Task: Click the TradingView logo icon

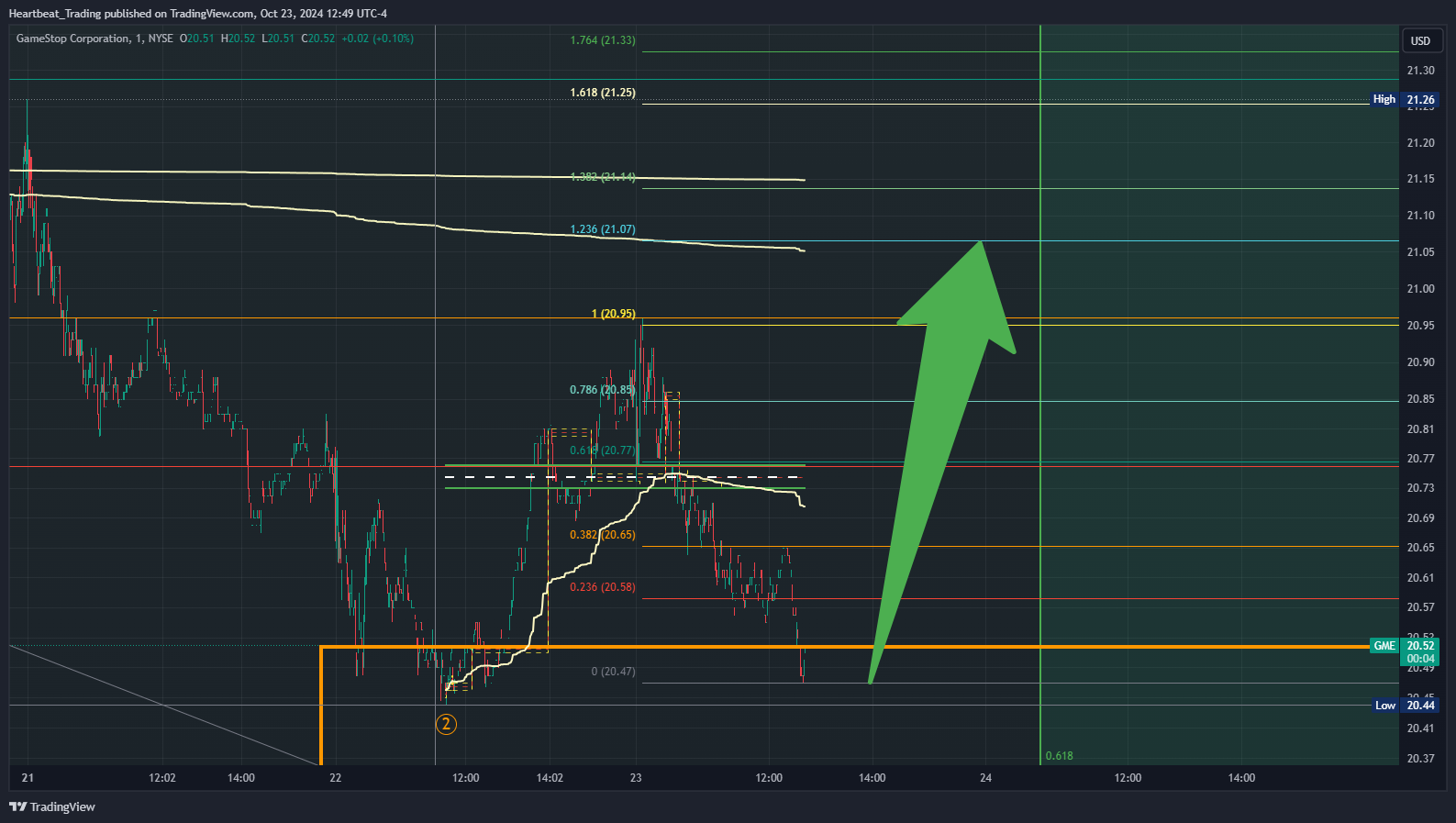Action: [x=17, y=806]
